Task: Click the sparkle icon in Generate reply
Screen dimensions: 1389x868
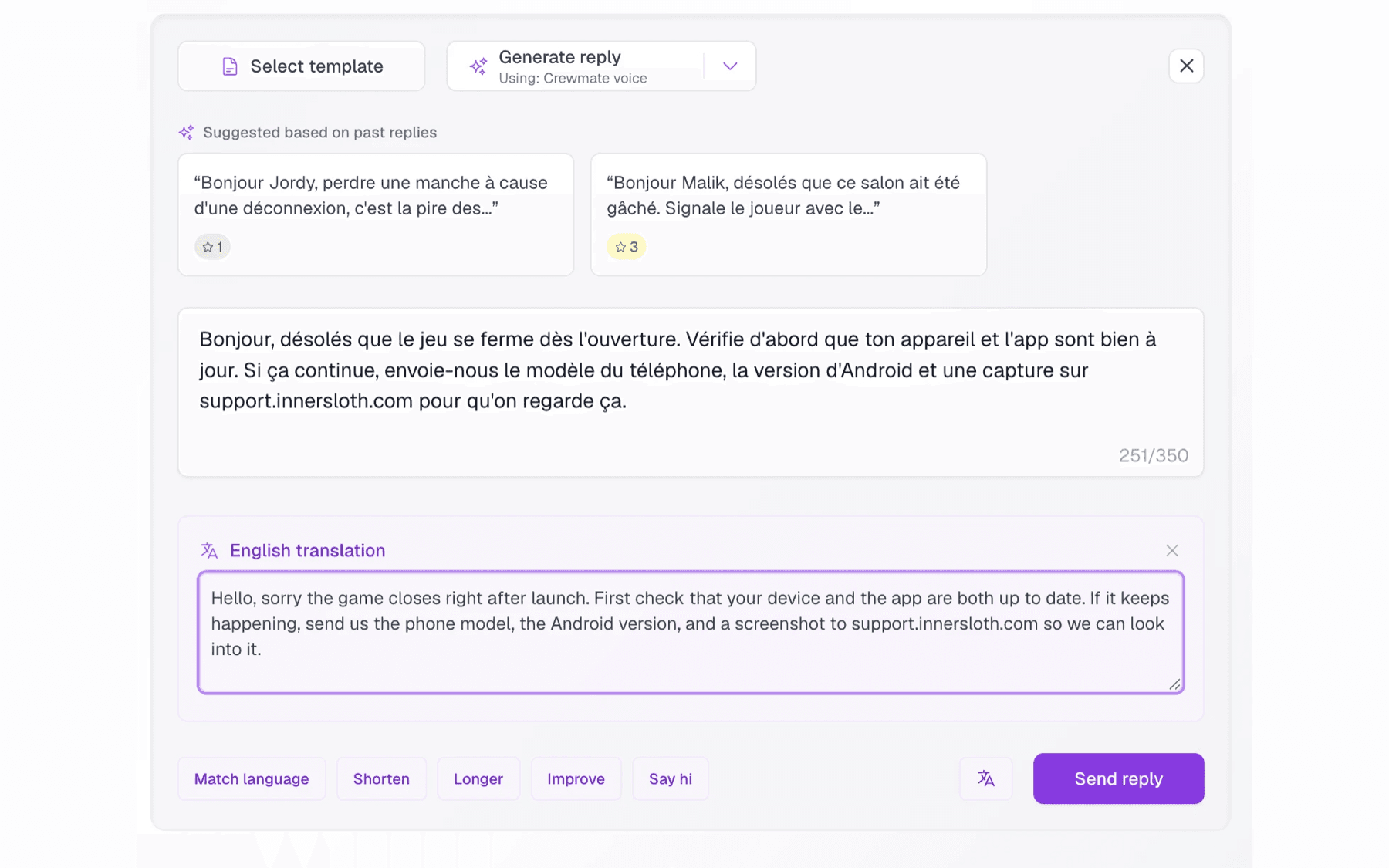Action: click(478, 66)
